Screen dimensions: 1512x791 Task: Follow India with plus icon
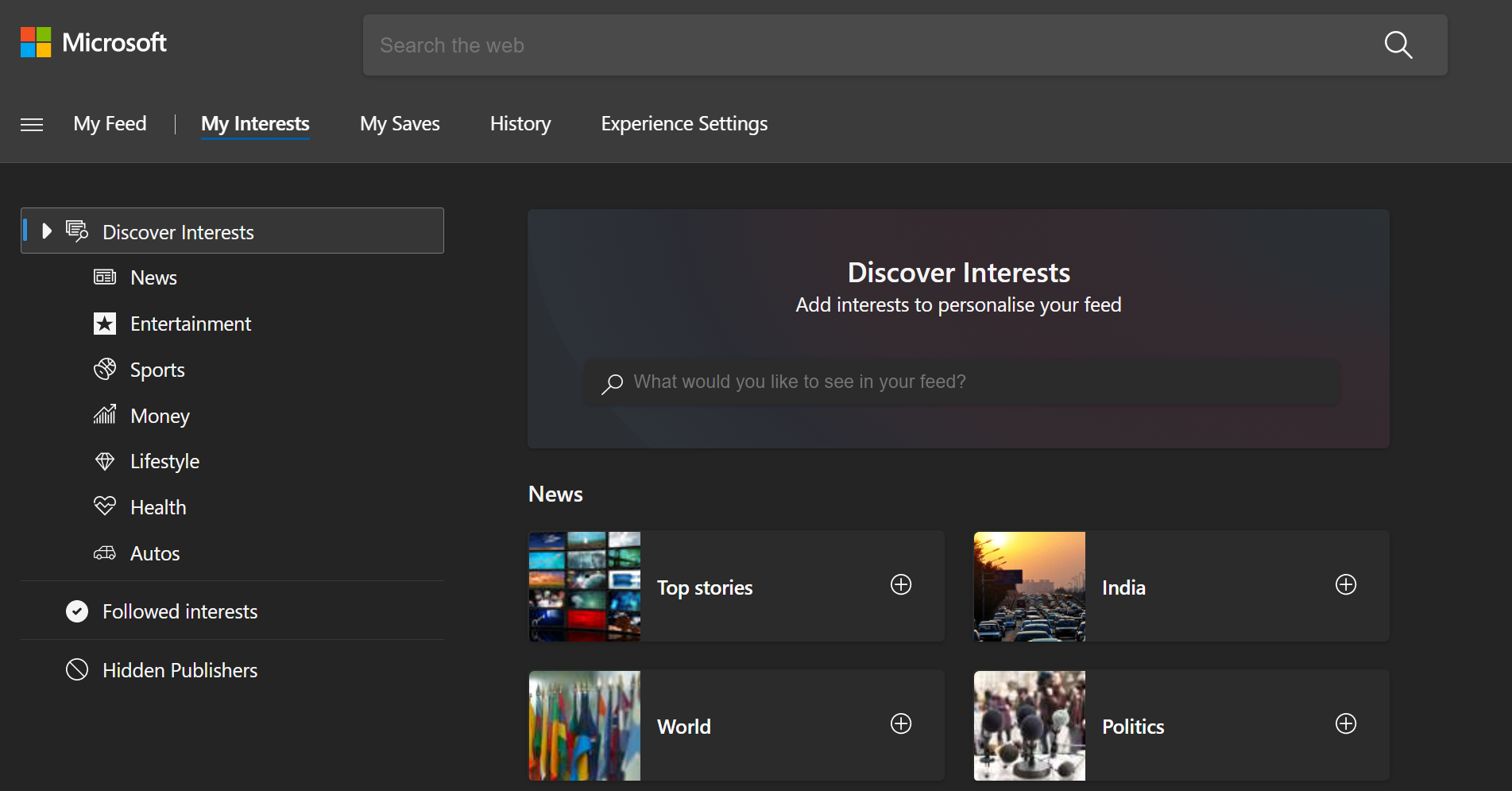coord(1346,584)
